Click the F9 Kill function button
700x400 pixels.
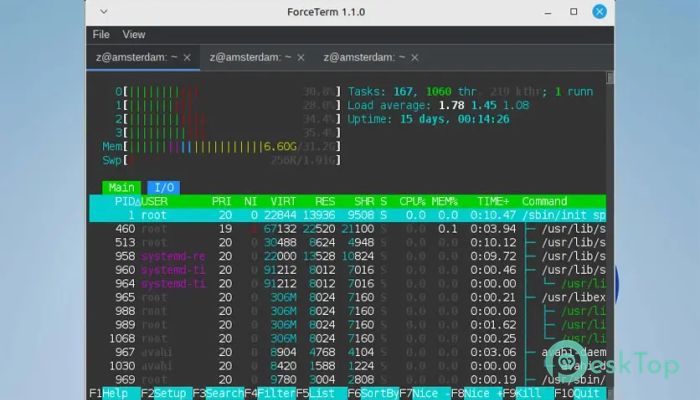pyautogui.click(x=528, y=393)
